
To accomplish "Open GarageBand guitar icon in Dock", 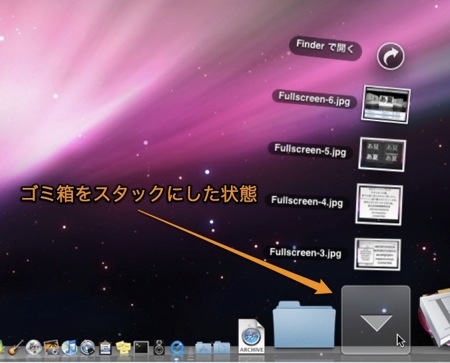I will click(x=15, y=348).
